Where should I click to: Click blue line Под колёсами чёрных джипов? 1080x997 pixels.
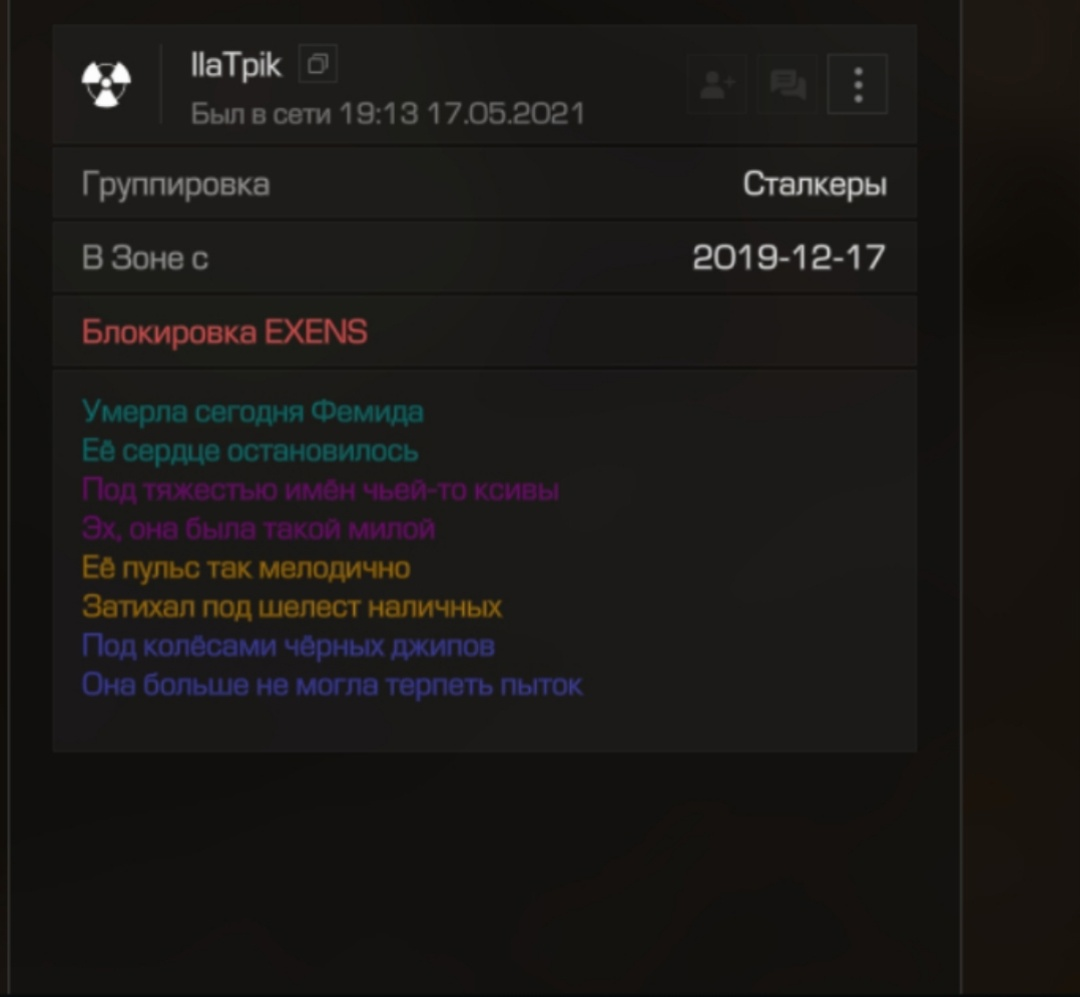click(x=288, y=646)
